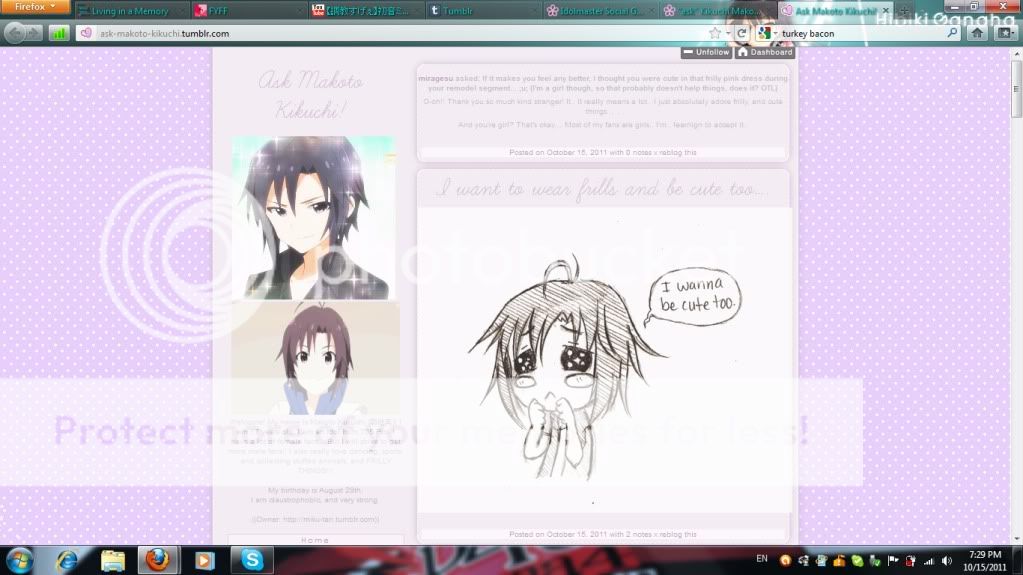1023x575 pixels.
Task: Expand the URL history dropdown arrow
Action: point(729,33)
